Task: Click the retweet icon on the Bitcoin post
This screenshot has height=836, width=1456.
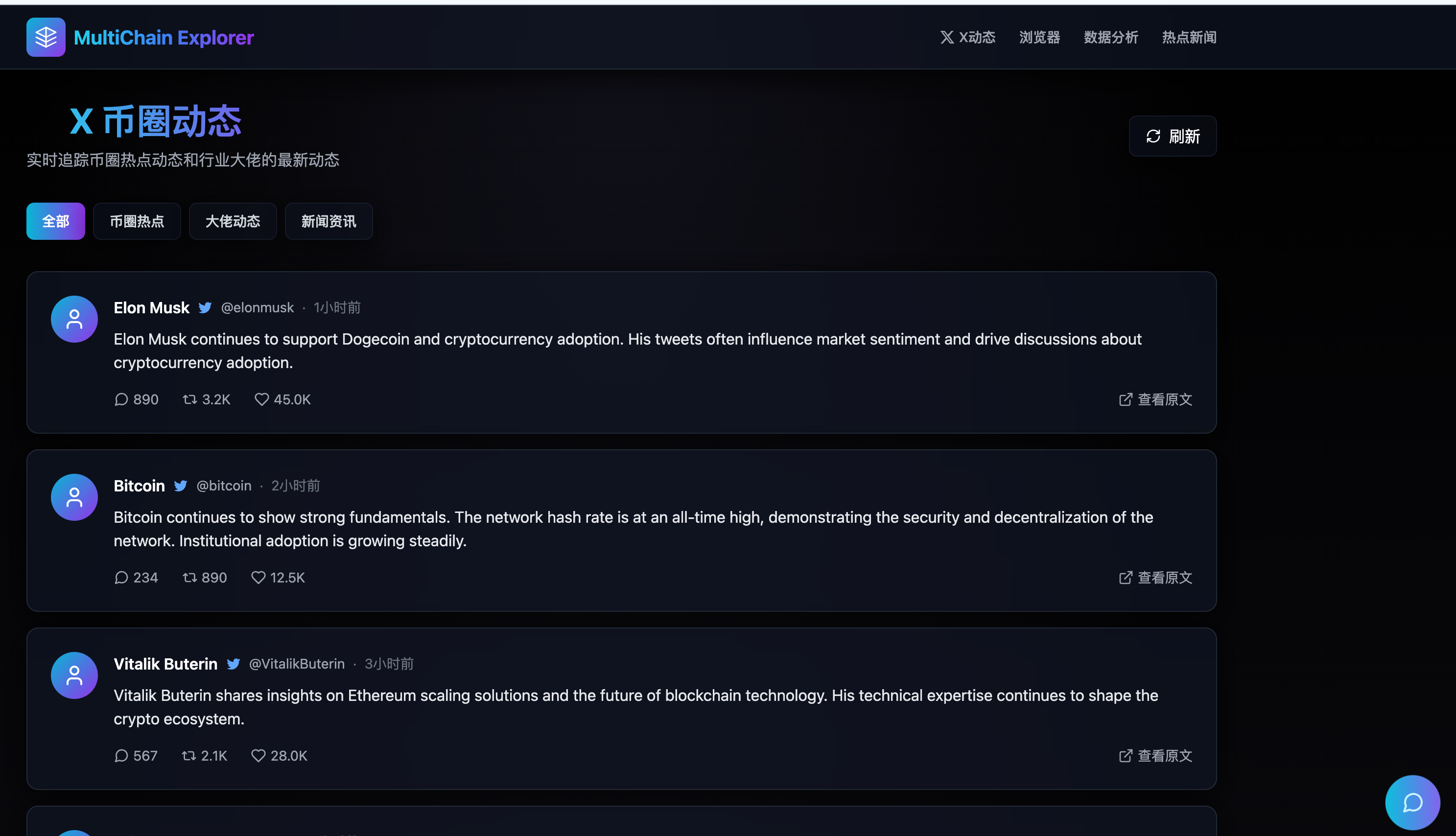Action: (189, 578)
